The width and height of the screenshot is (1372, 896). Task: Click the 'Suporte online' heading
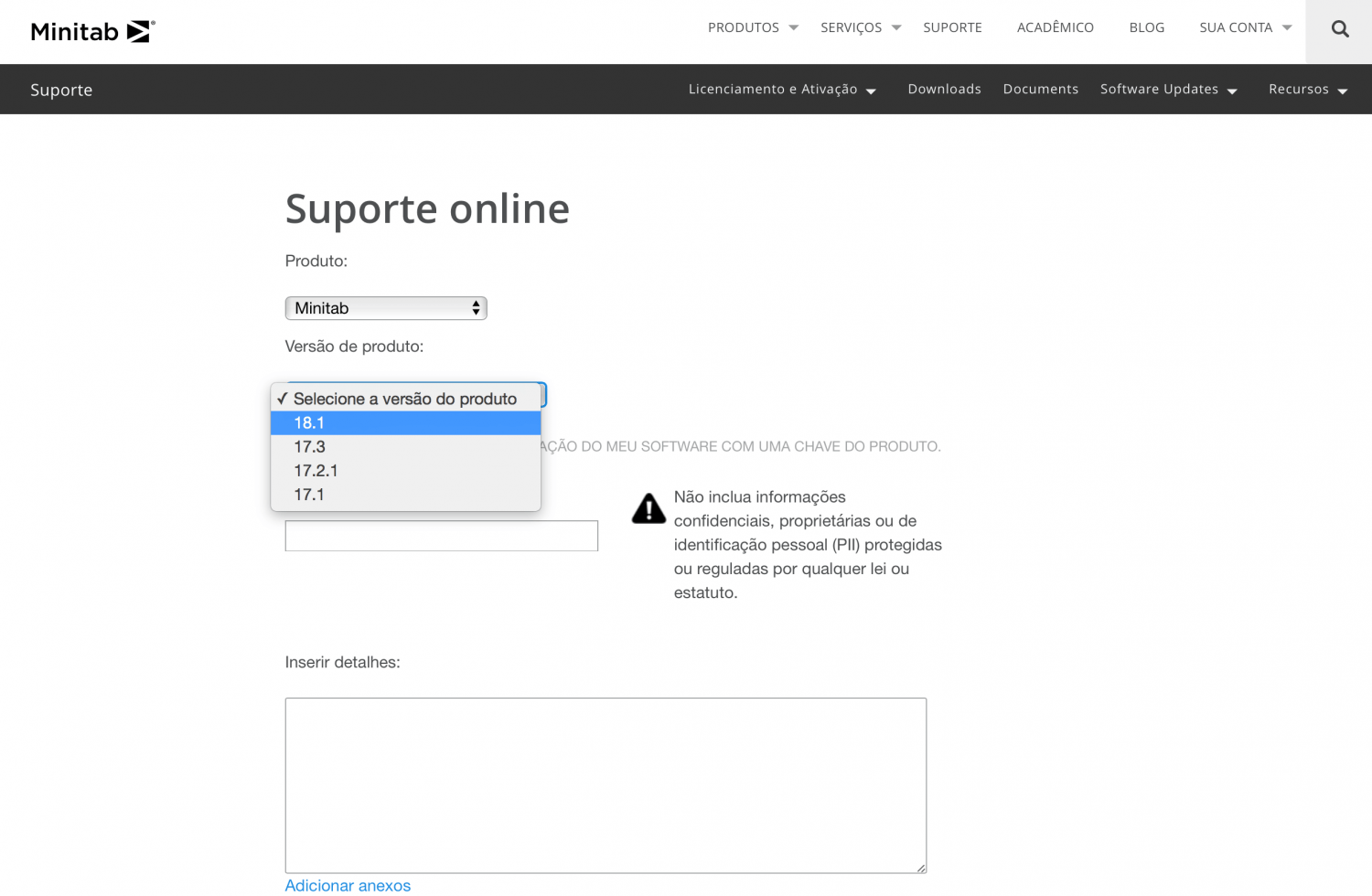(427, 208)
